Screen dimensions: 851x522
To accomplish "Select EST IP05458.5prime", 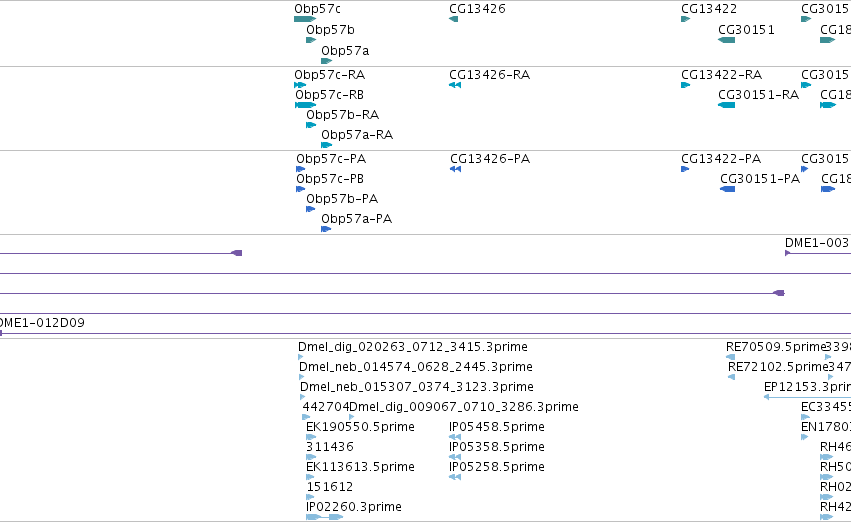I will click(497, 427).
